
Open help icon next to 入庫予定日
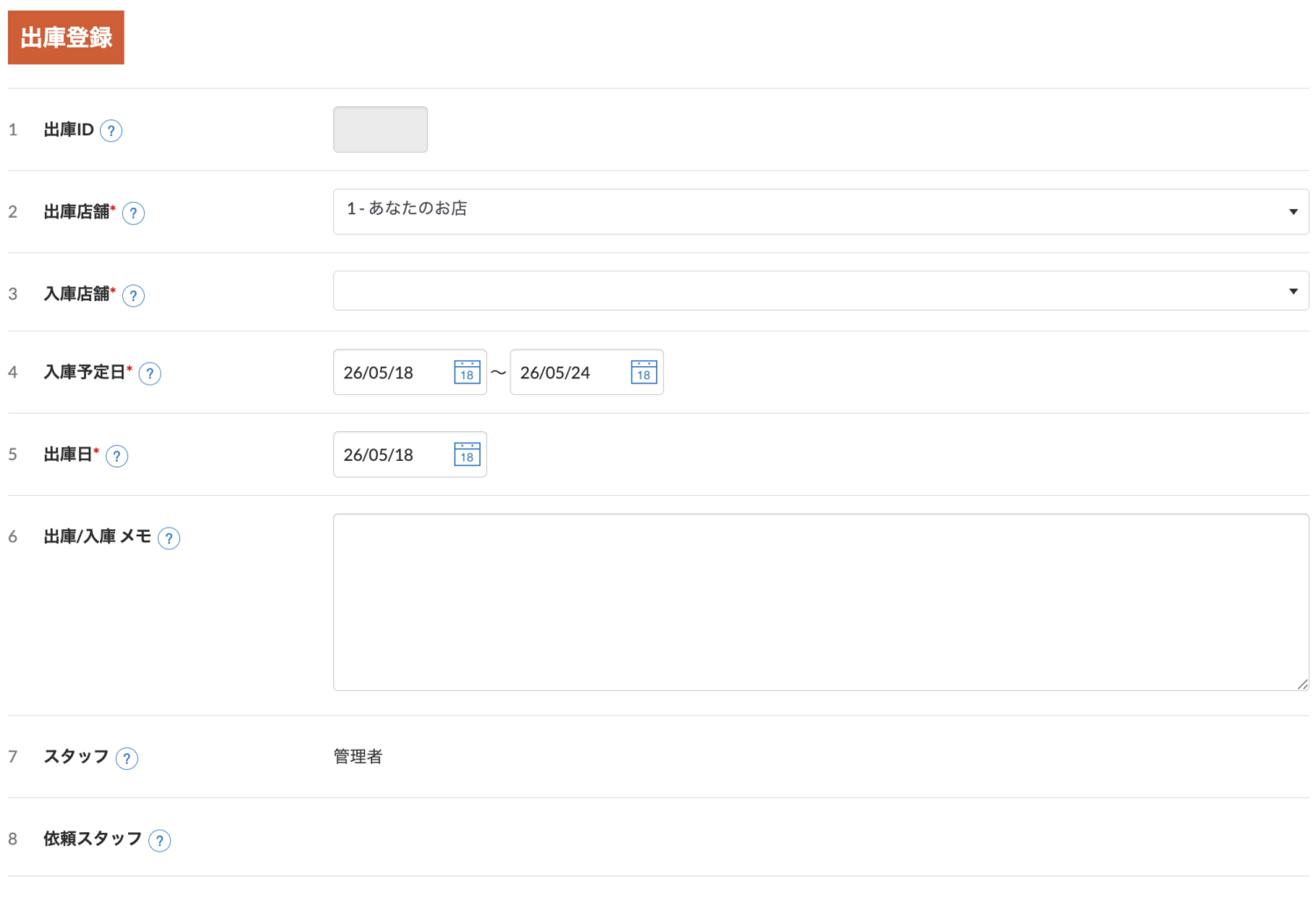[x=150, y=374]
